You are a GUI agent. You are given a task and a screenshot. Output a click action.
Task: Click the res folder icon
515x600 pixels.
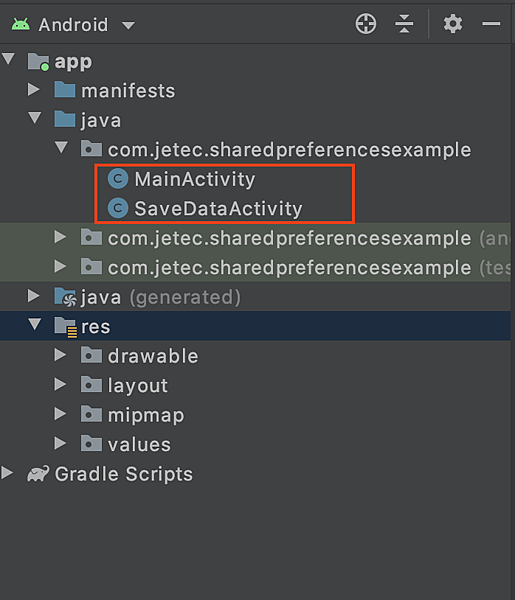pos(65,326)
